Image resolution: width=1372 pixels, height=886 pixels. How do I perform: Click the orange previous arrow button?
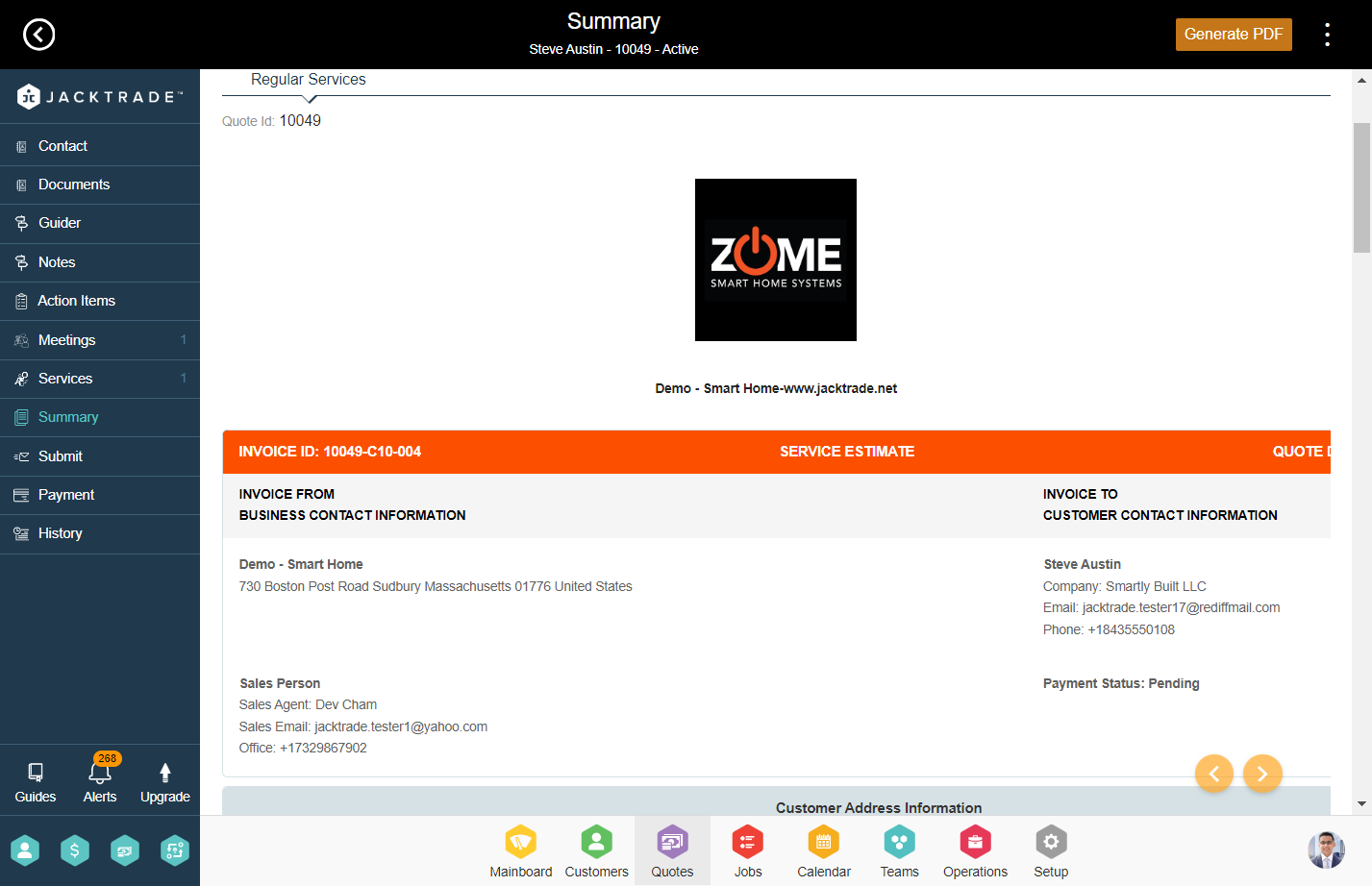[1214, 774]
